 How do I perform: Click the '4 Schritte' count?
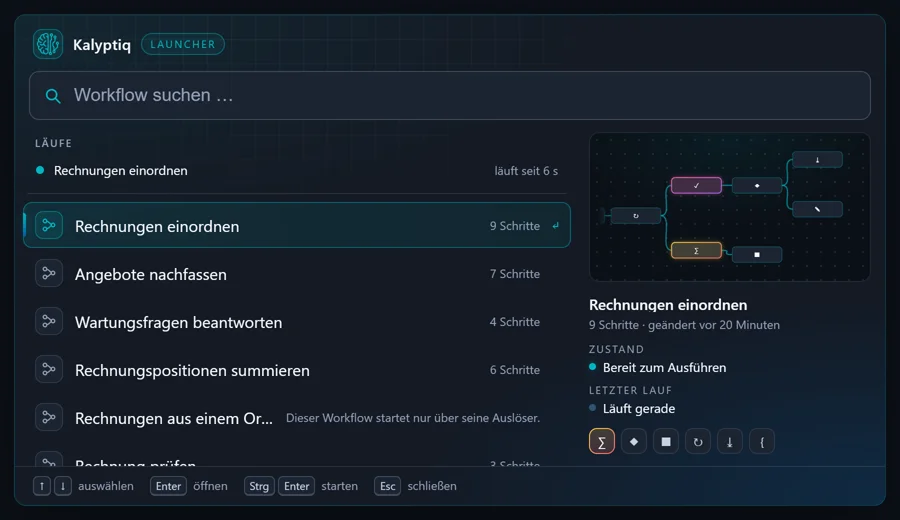point(514,322)
